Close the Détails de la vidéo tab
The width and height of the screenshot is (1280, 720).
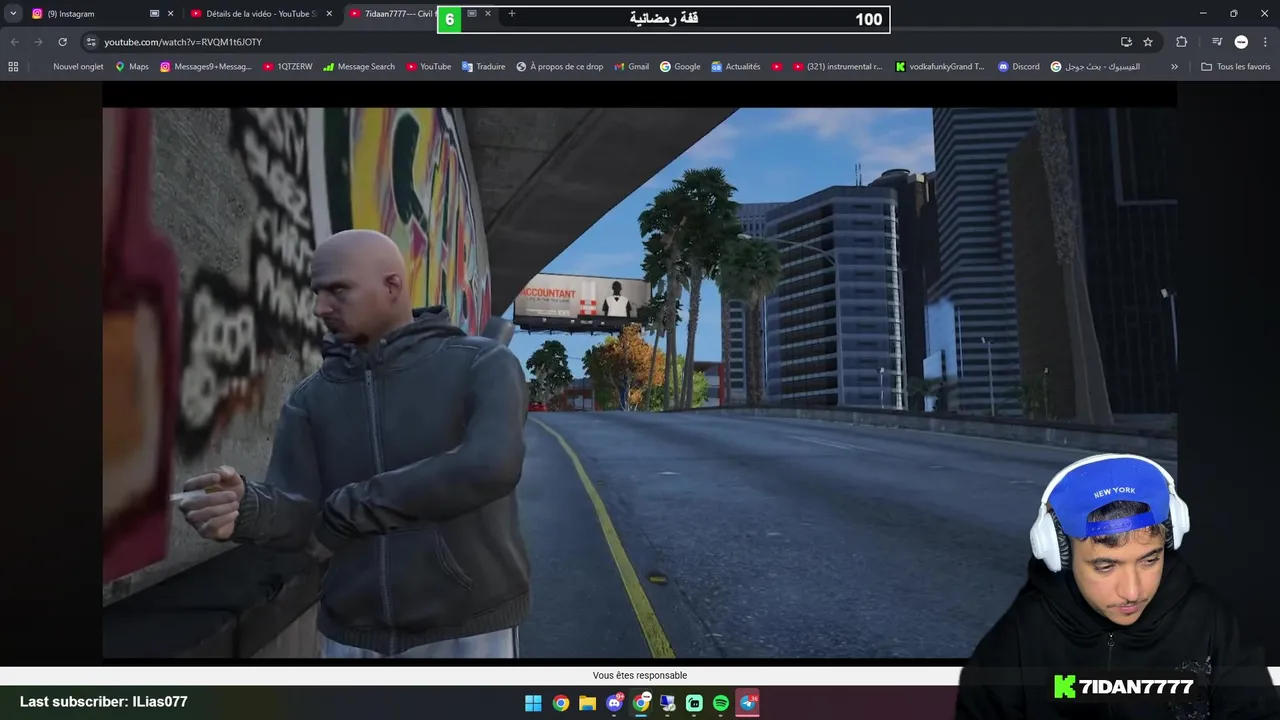[329, 14]
